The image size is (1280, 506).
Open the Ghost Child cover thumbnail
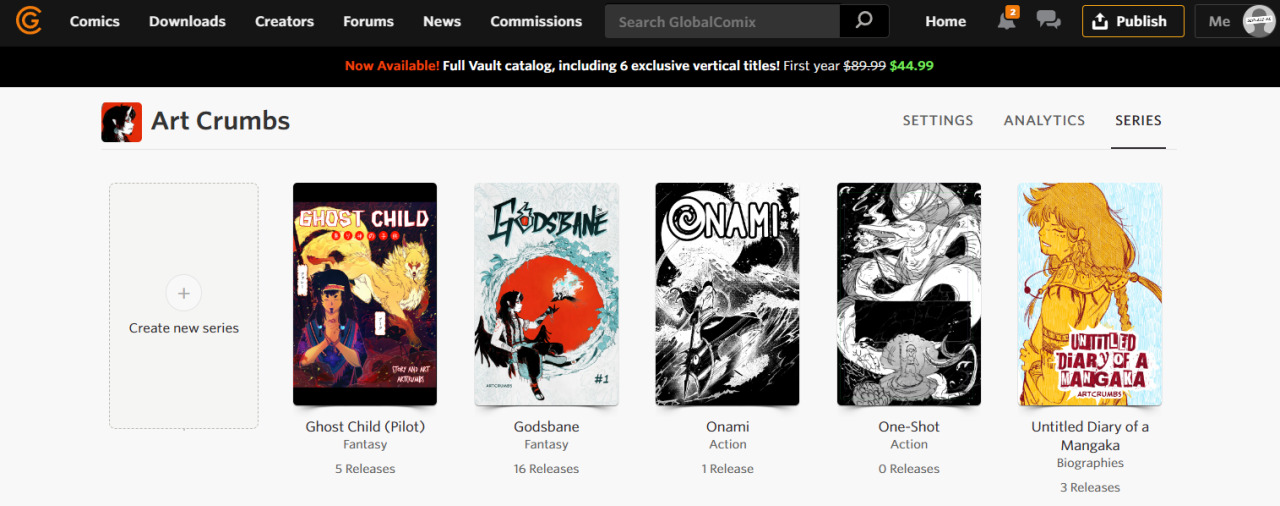coord(365,294)
